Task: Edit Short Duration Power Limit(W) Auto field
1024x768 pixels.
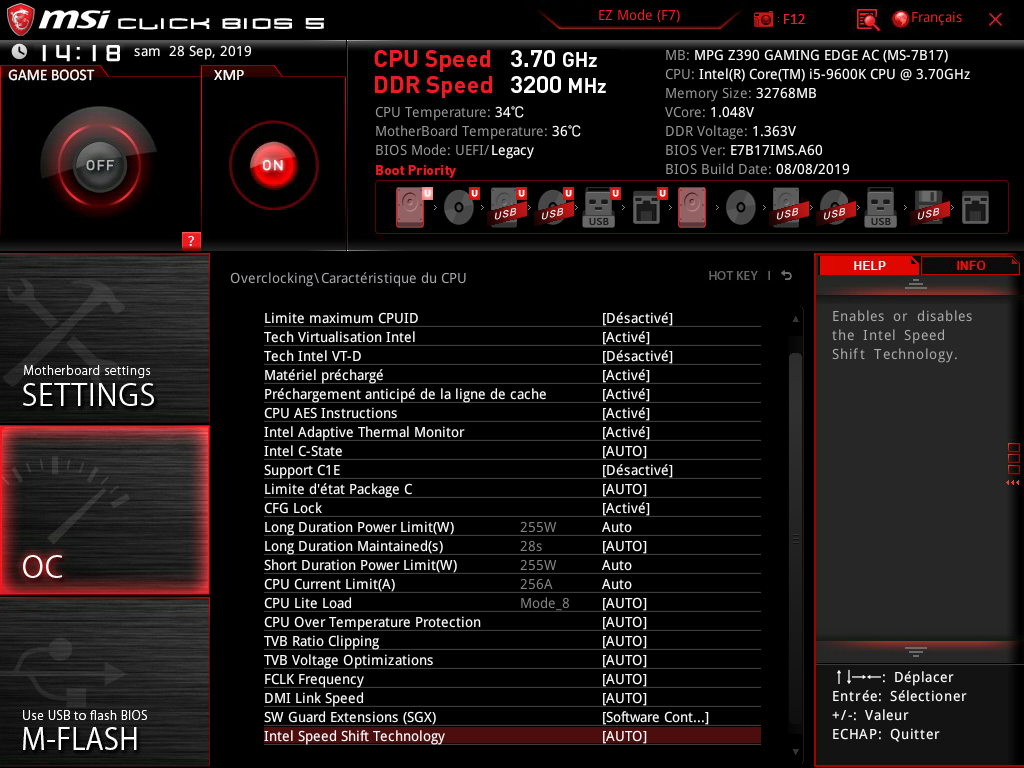Action: [x=616, y=565]
